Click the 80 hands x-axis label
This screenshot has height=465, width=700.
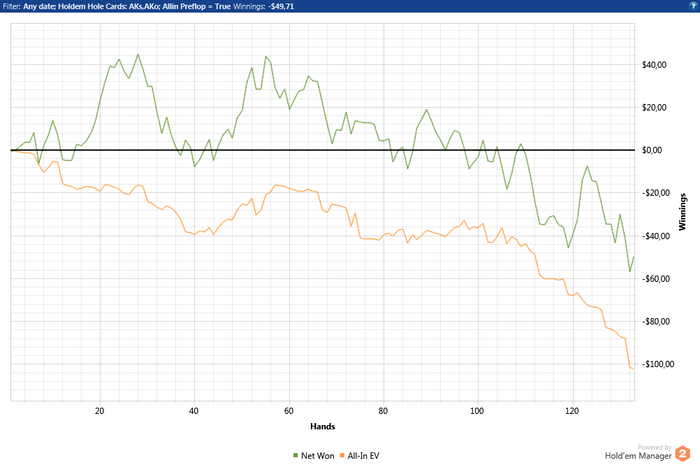click(x=383, y=411)
